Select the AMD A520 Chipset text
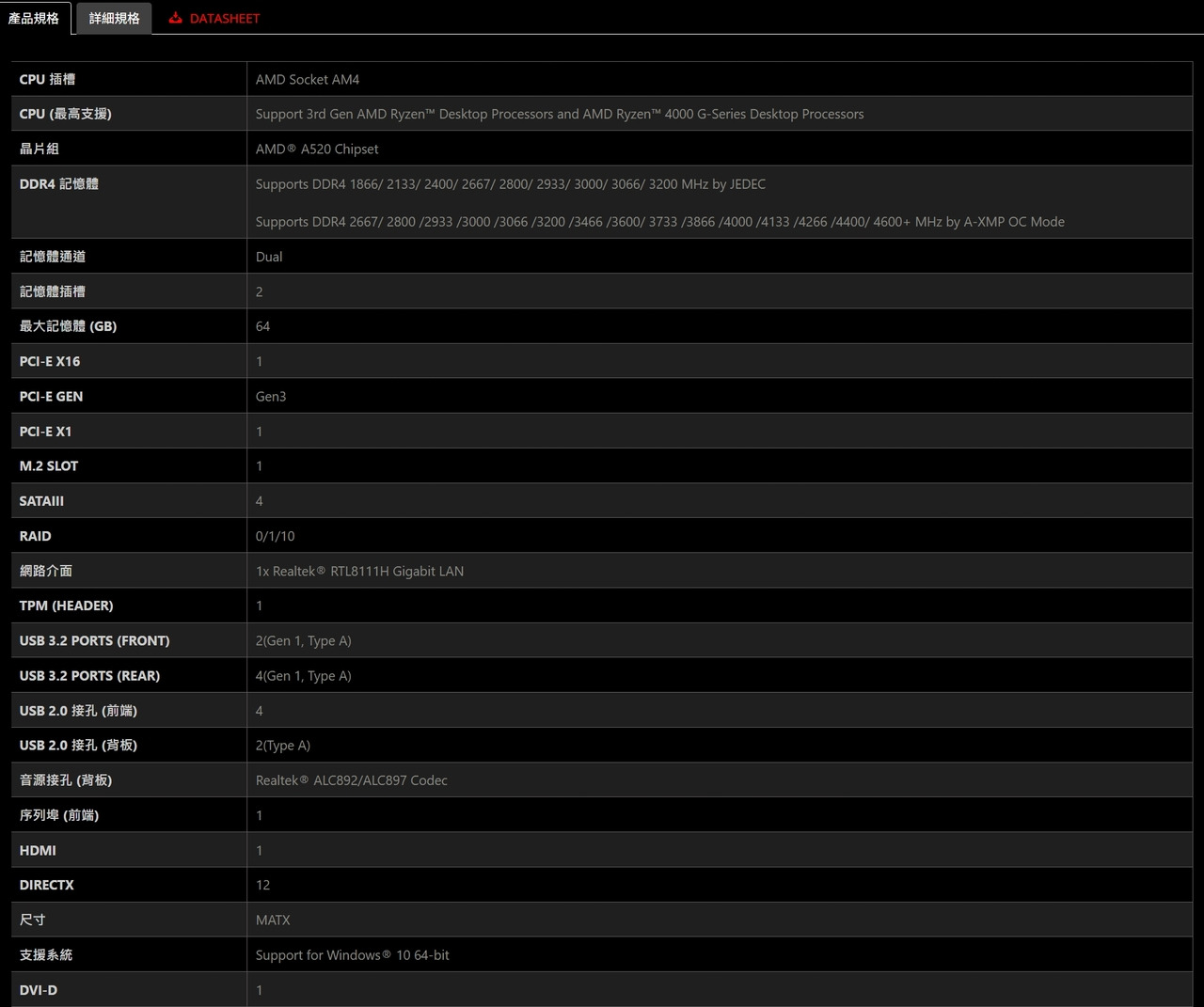Viewport: 1204px width, 1007px height. 317,149
